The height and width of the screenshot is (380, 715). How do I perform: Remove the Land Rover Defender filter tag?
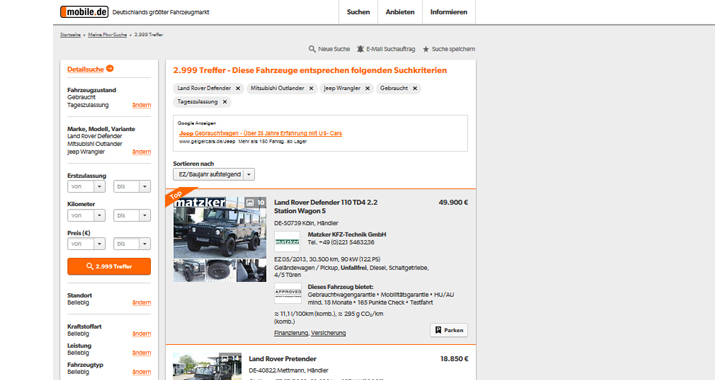pyautogui.click(x=238, y=88)
